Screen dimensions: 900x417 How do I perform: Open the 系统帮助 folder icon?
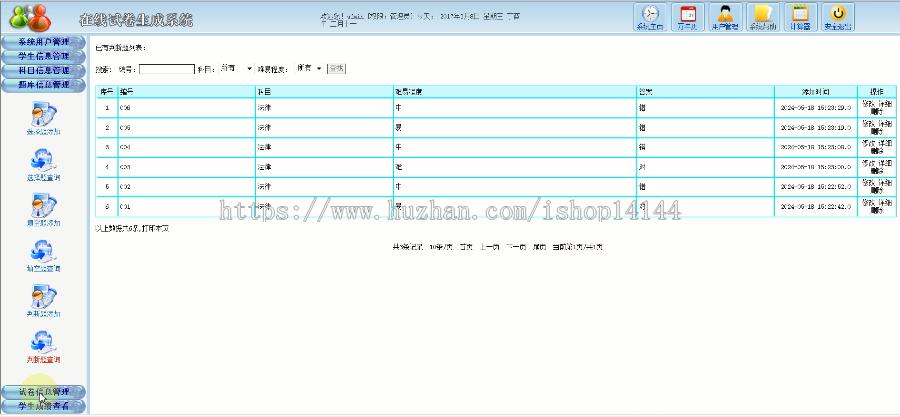tap(762, 17)
